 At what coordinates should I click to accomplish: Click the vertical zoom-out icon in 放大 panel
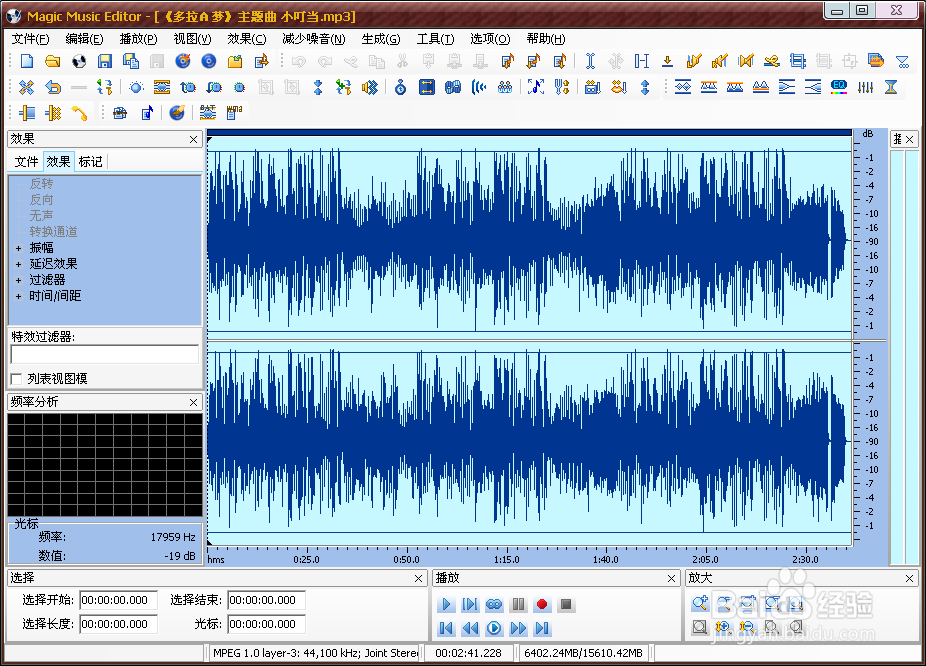pyautogui.click(x=747, y=627)
